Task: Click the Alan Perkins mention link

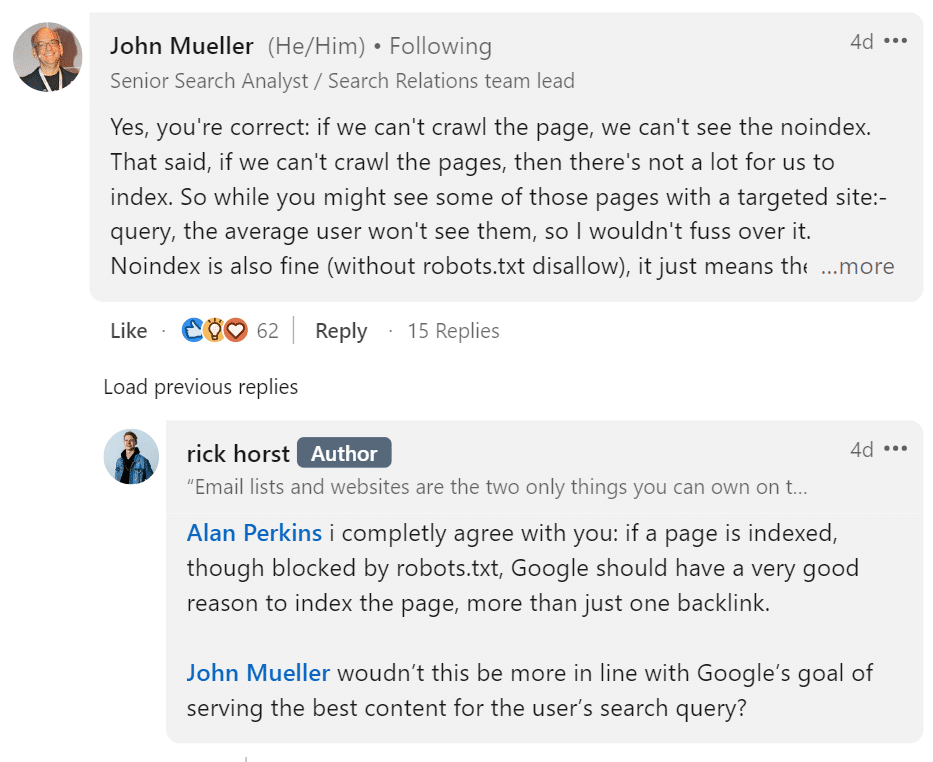Action: [254, 533]
